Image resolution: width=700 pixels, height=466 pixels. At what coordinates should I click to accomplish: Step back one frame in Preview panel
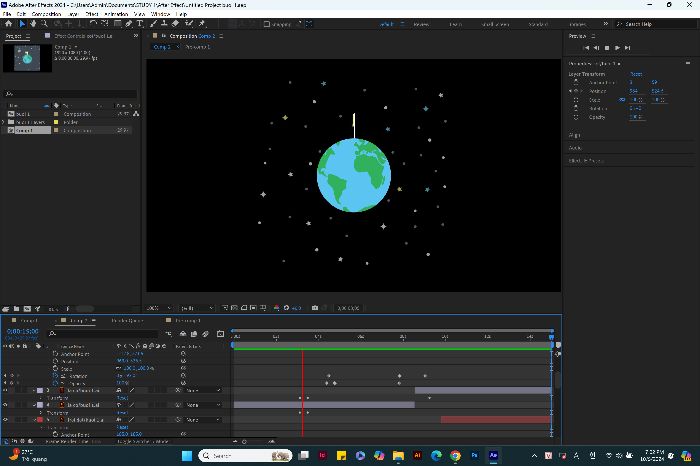pos(596,48)
